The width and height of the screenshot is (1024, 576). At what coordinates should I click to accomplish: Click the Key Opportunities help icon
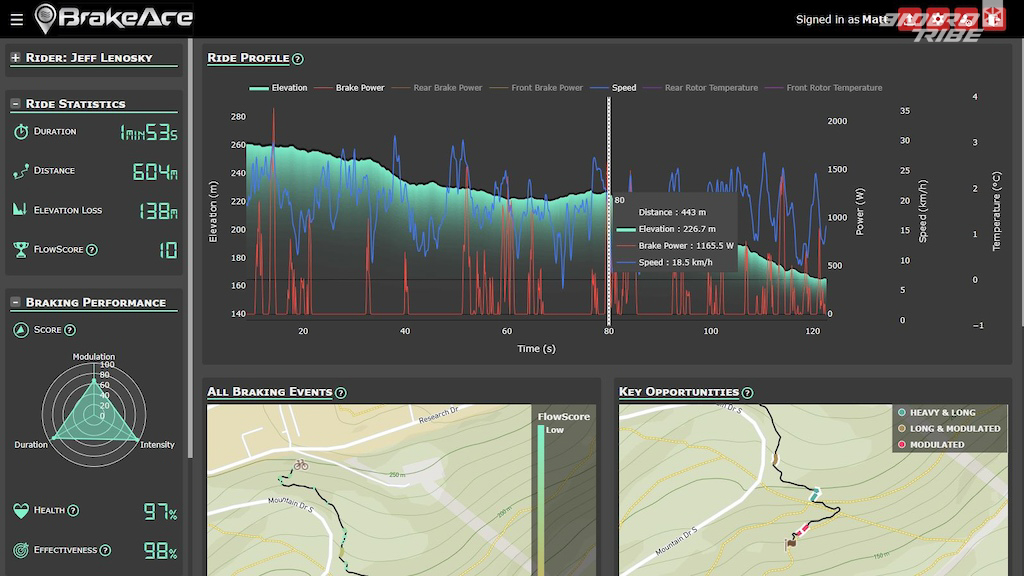pos(747,393)
